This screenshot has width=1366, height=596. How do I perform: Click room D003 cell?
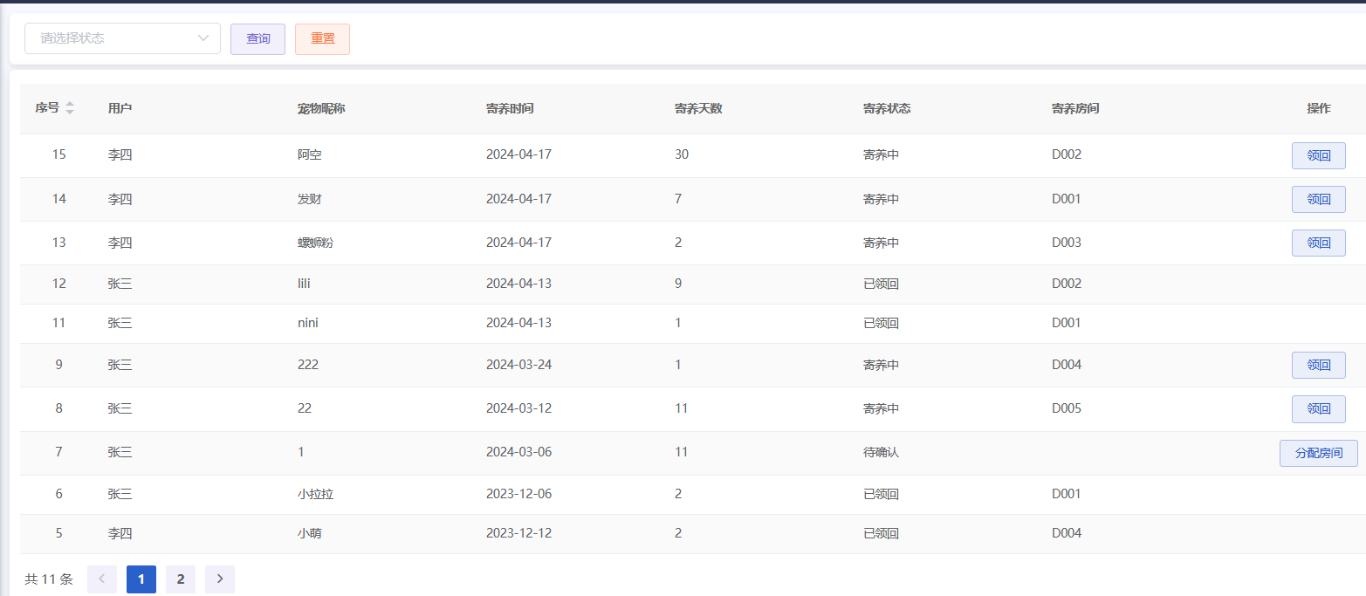coord(1067,243)
